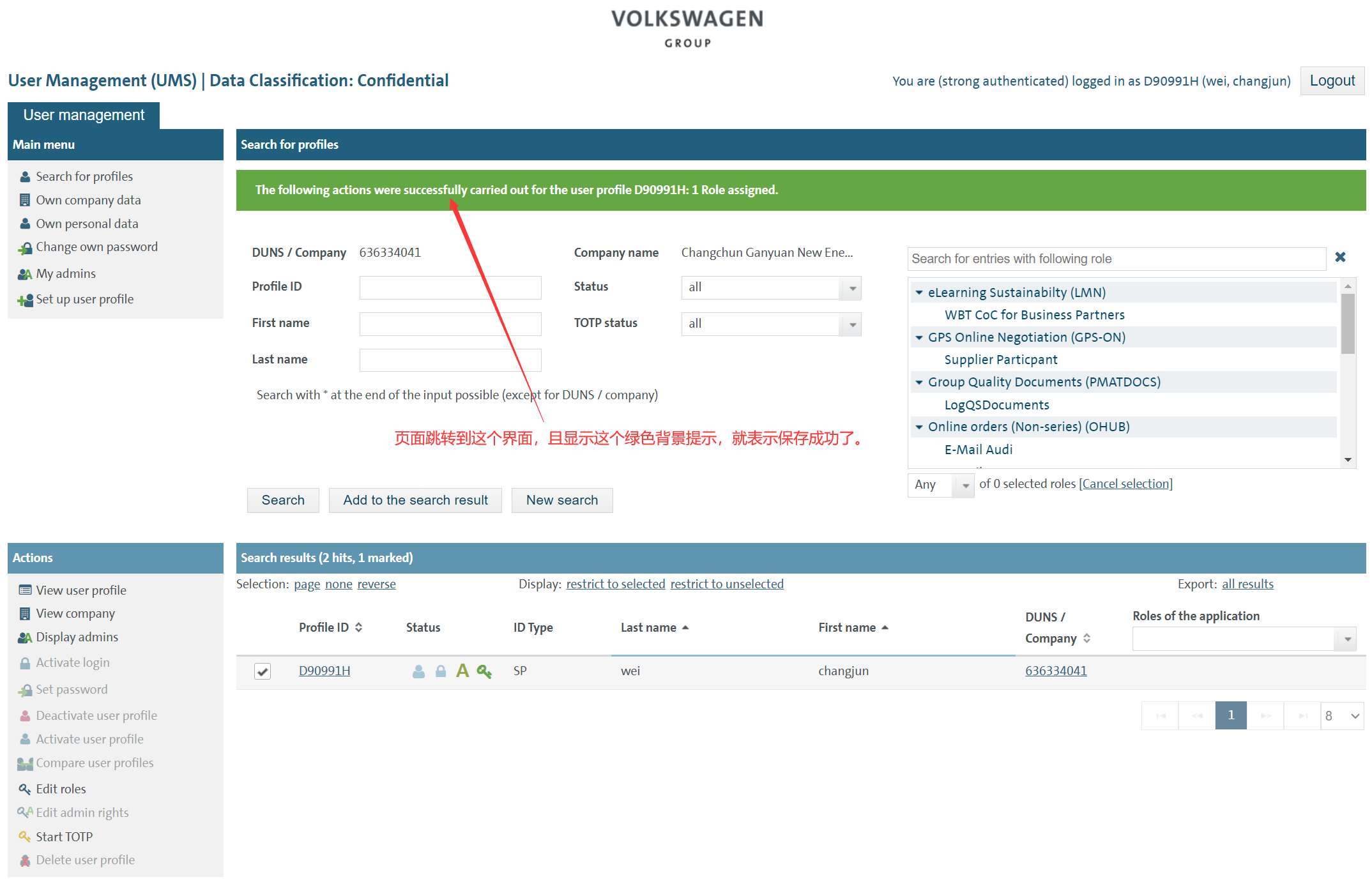
Task: Open profile D90991H link
Action: coord(324,671)
